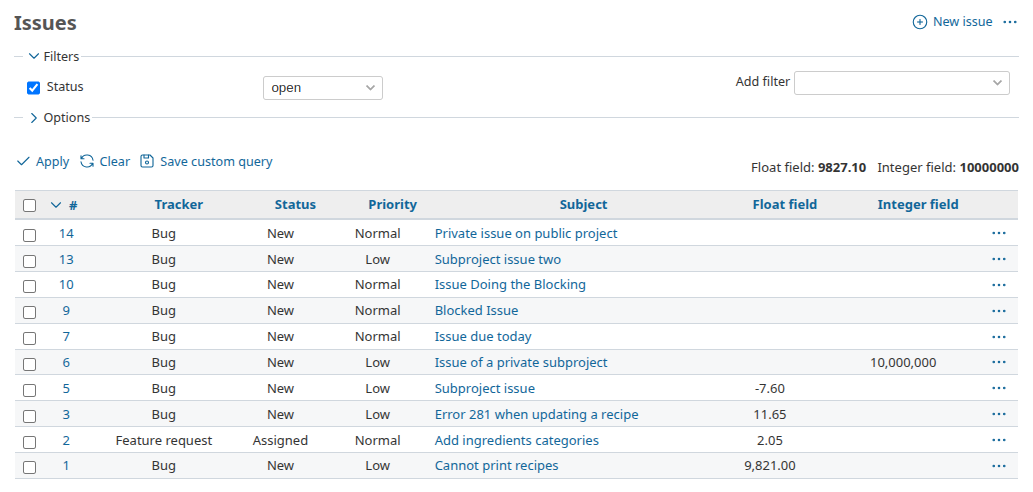Click the Clear reload icon
Screen dimensions: 1033x492
tap(87, 161)
